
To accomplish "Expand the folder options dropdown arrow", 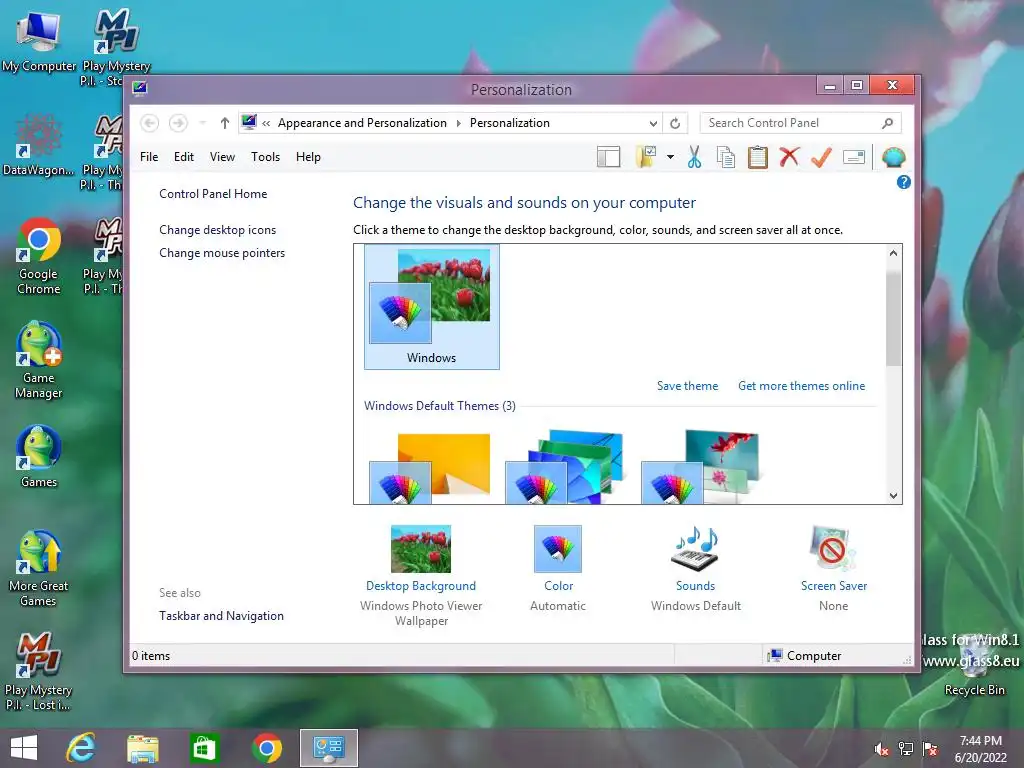I will tap(671, 157).
